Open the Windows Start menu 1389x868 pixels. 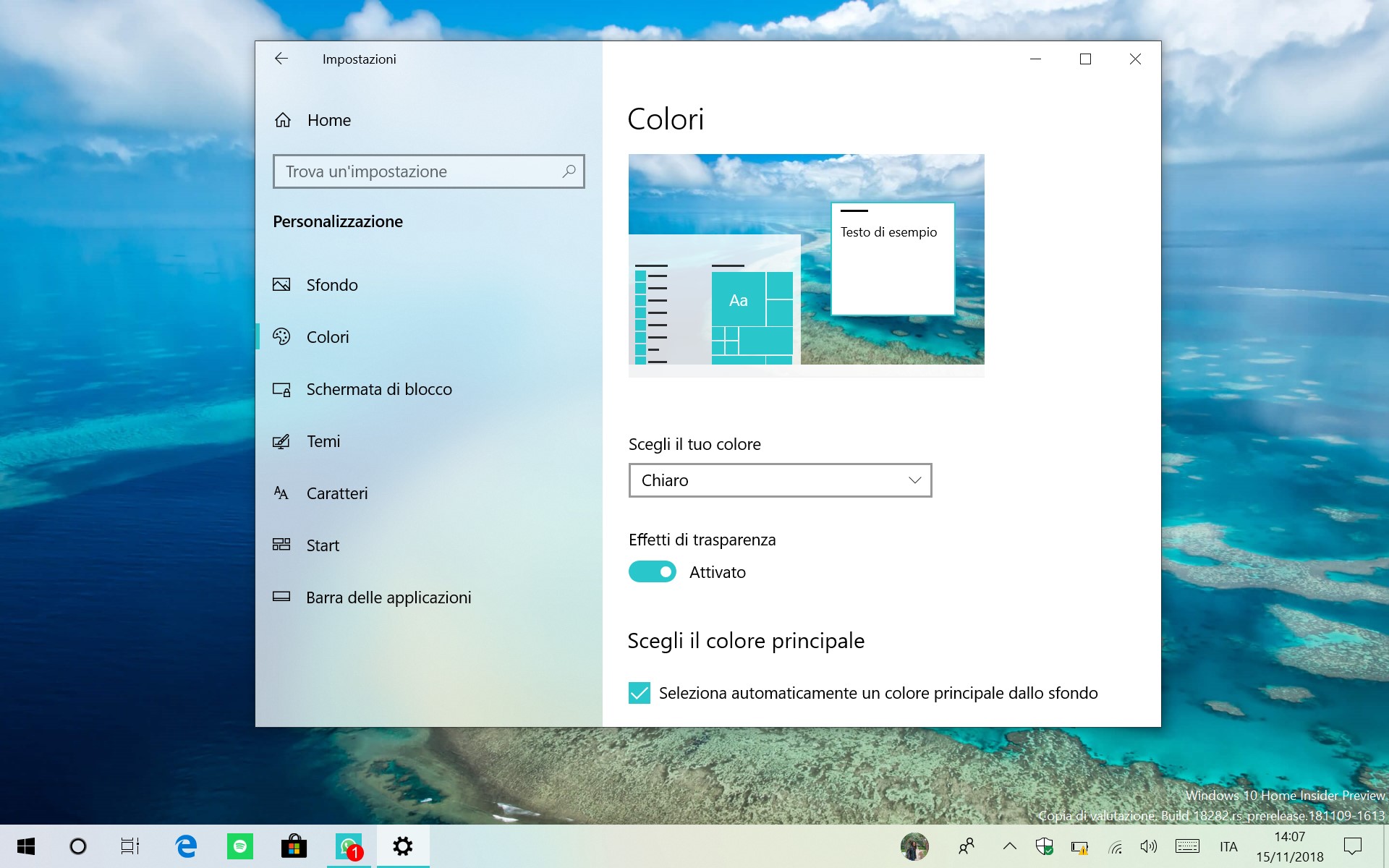tap(26, 846)
